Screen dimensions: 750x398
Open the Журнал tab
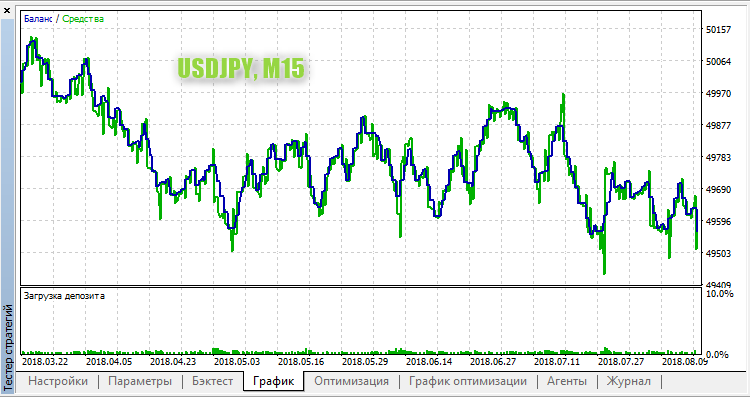click(629, 381)
